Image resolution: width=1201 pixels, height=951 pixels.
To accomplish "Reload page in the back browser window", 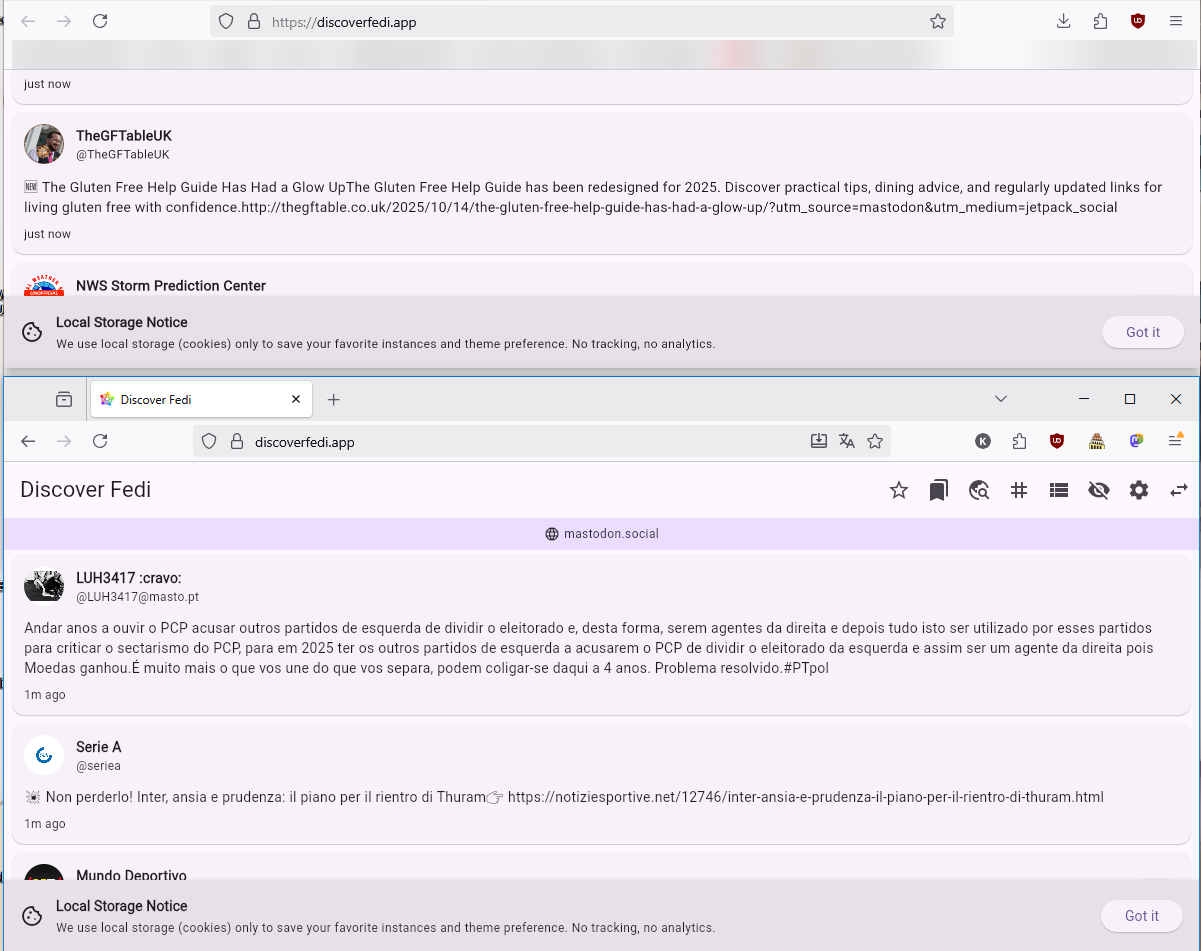I will (x=100, y=21).
